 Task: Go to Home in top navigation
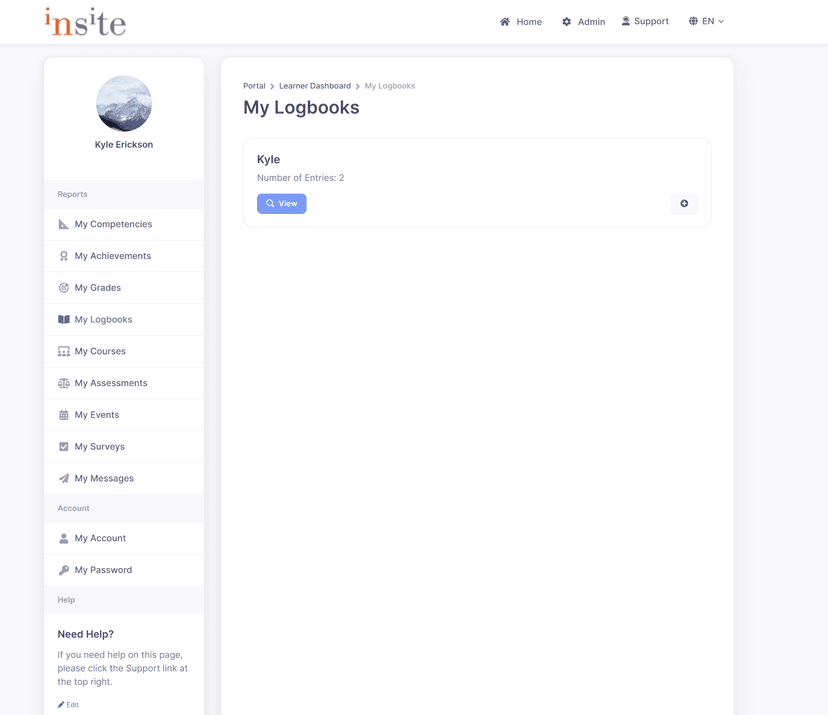[521, 22]
